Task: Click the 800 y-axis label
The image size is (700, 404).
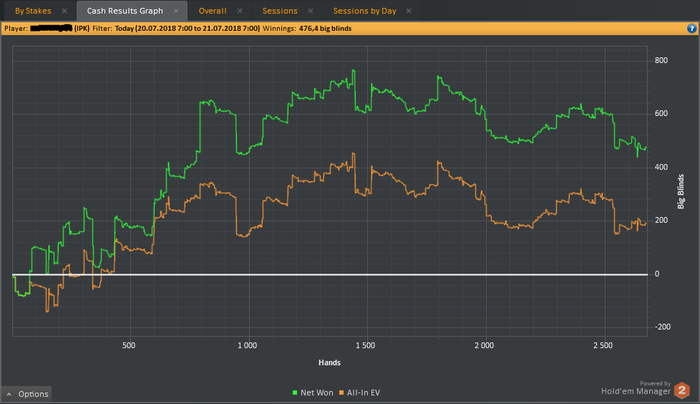Action: click(661, 60)
